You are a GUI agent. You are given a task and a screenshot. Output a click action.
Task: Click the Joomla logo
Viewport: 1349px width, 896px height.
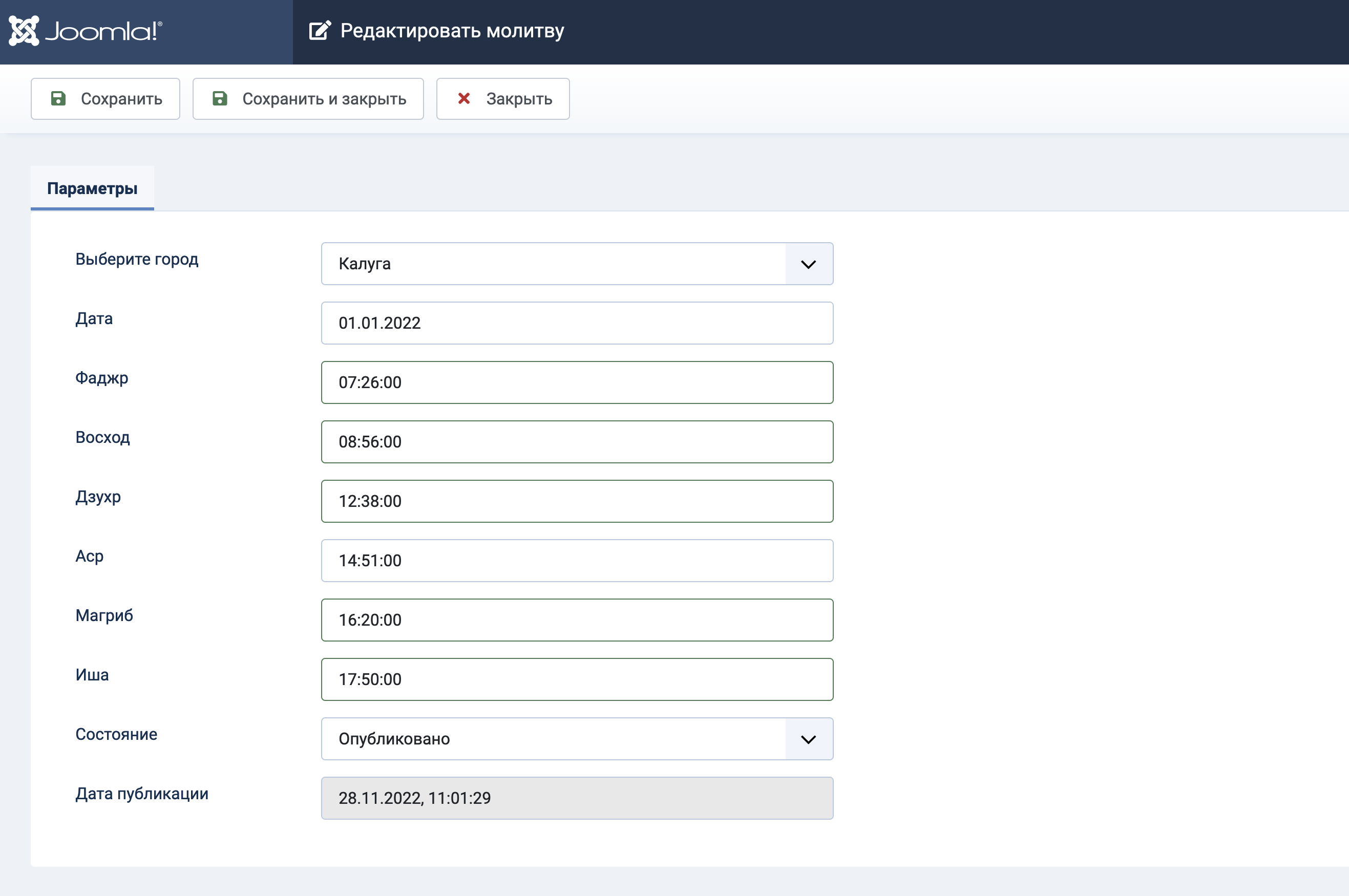pos(86,31)
